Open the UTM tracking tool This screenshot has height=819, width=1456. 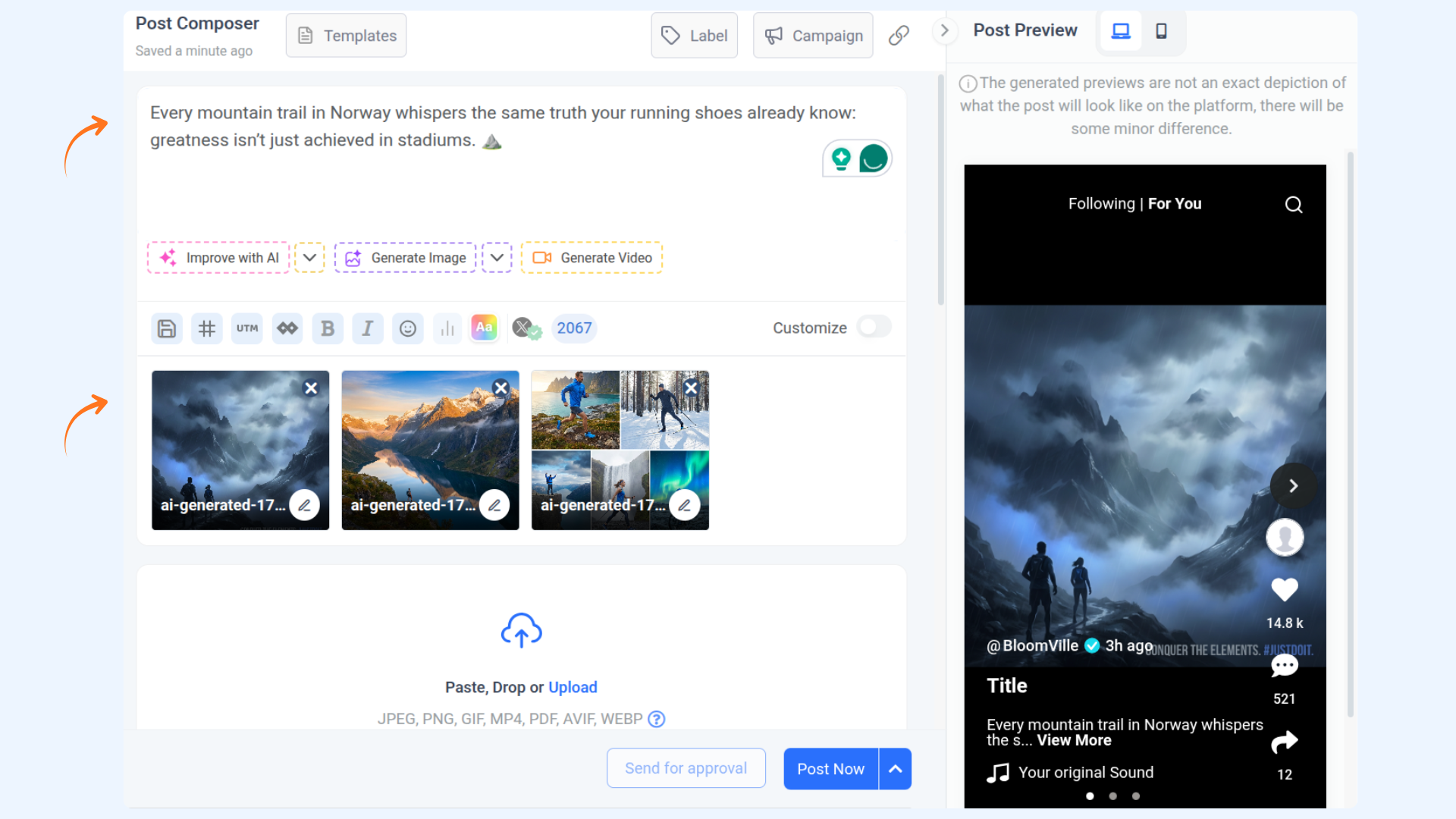(246, 328)
